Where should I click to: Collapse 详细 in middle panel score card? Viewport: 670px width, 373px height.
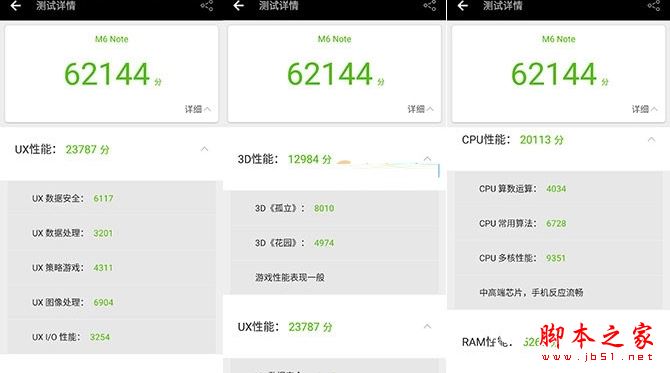[x=420, y=109]
